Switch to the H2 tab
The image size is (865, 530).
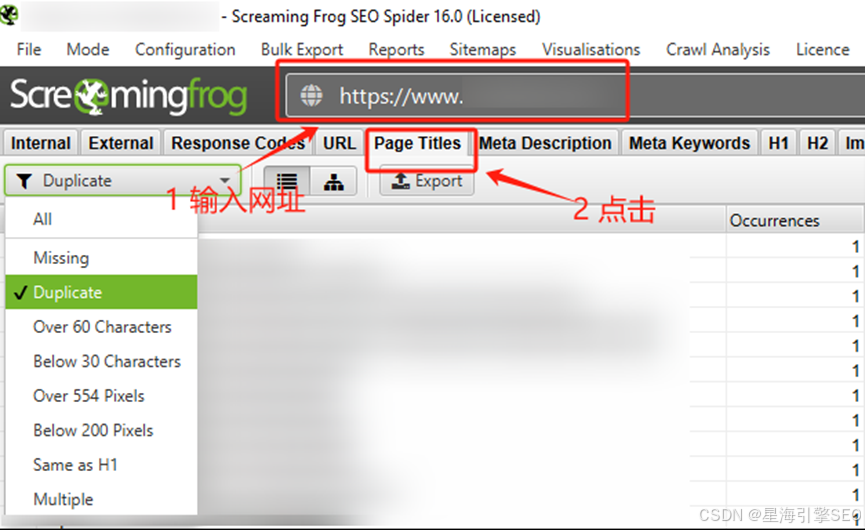pos(817,143)
